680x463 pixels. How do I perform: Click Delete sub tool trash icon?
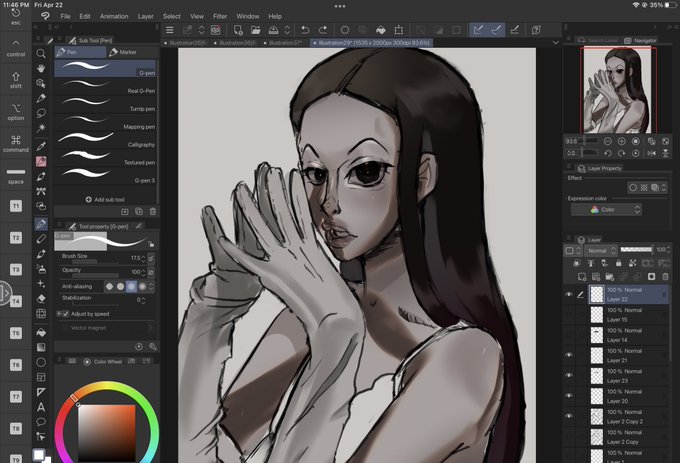pyautogui.click(x=153, y=212)
